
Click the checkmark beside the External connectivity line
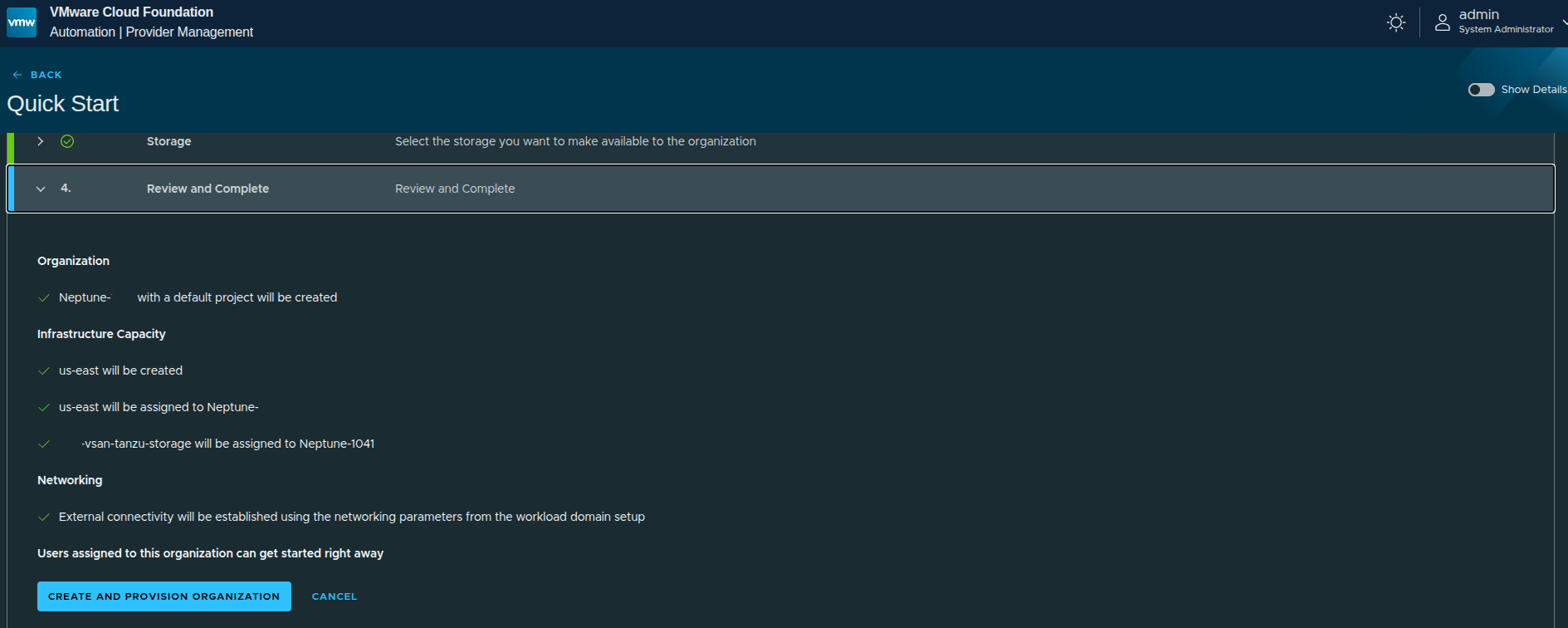pyautogui.click(x=44, y=517)
